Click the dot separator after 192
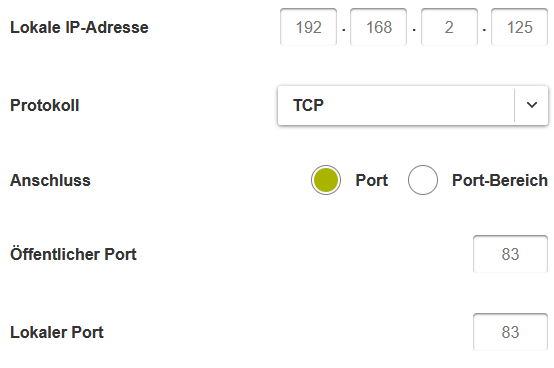Screen dimensions: 554x368 [343, 30]
